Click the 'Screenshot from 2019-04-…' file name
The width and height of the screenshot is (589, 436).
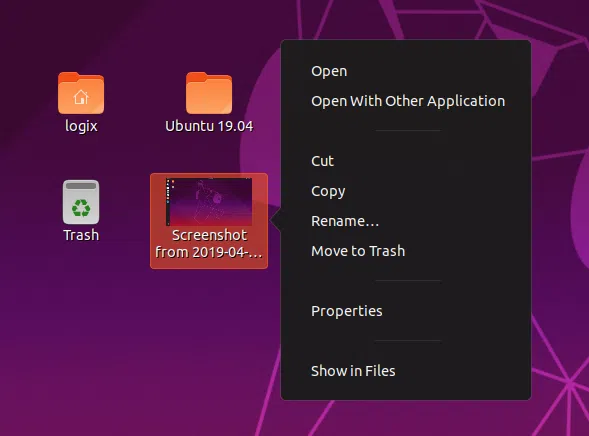[209, 244]
